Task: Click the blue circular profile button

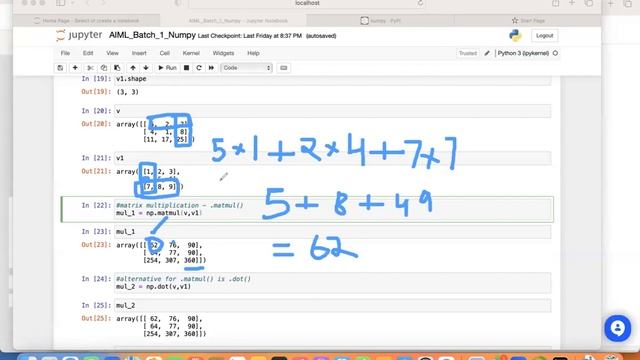Action: tap(618, 328)
